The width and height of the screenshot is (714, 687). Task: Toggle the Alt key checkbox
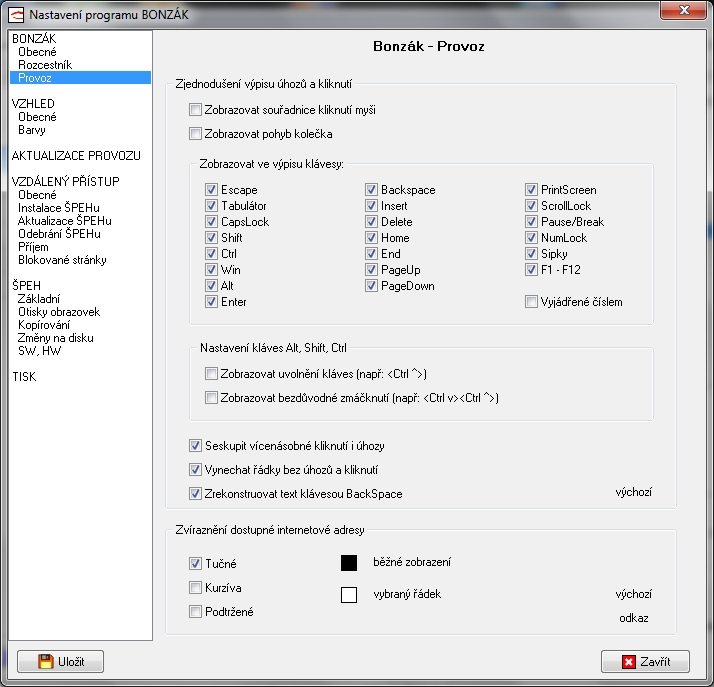pos(211,285)
